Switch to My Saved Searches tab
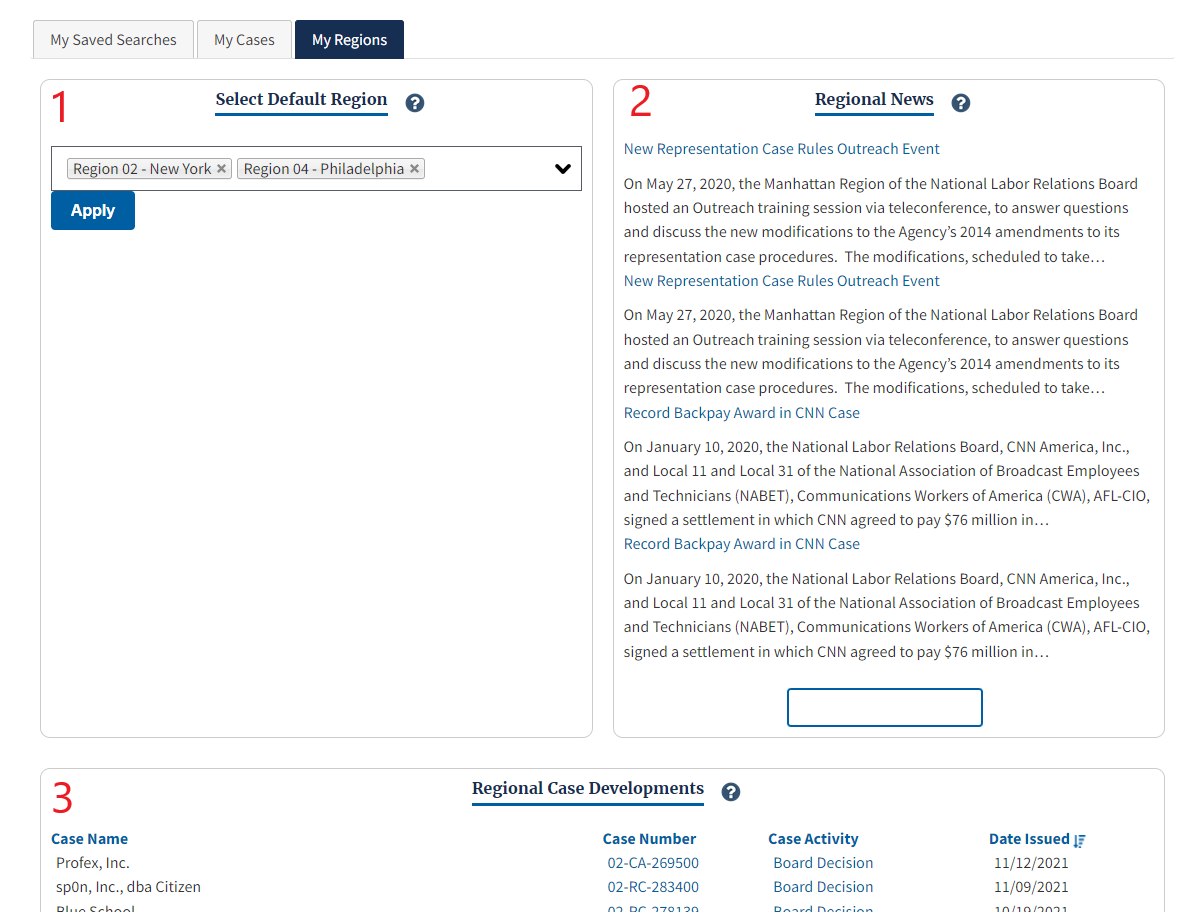The image size is (1203, 912). coord(114,40)
